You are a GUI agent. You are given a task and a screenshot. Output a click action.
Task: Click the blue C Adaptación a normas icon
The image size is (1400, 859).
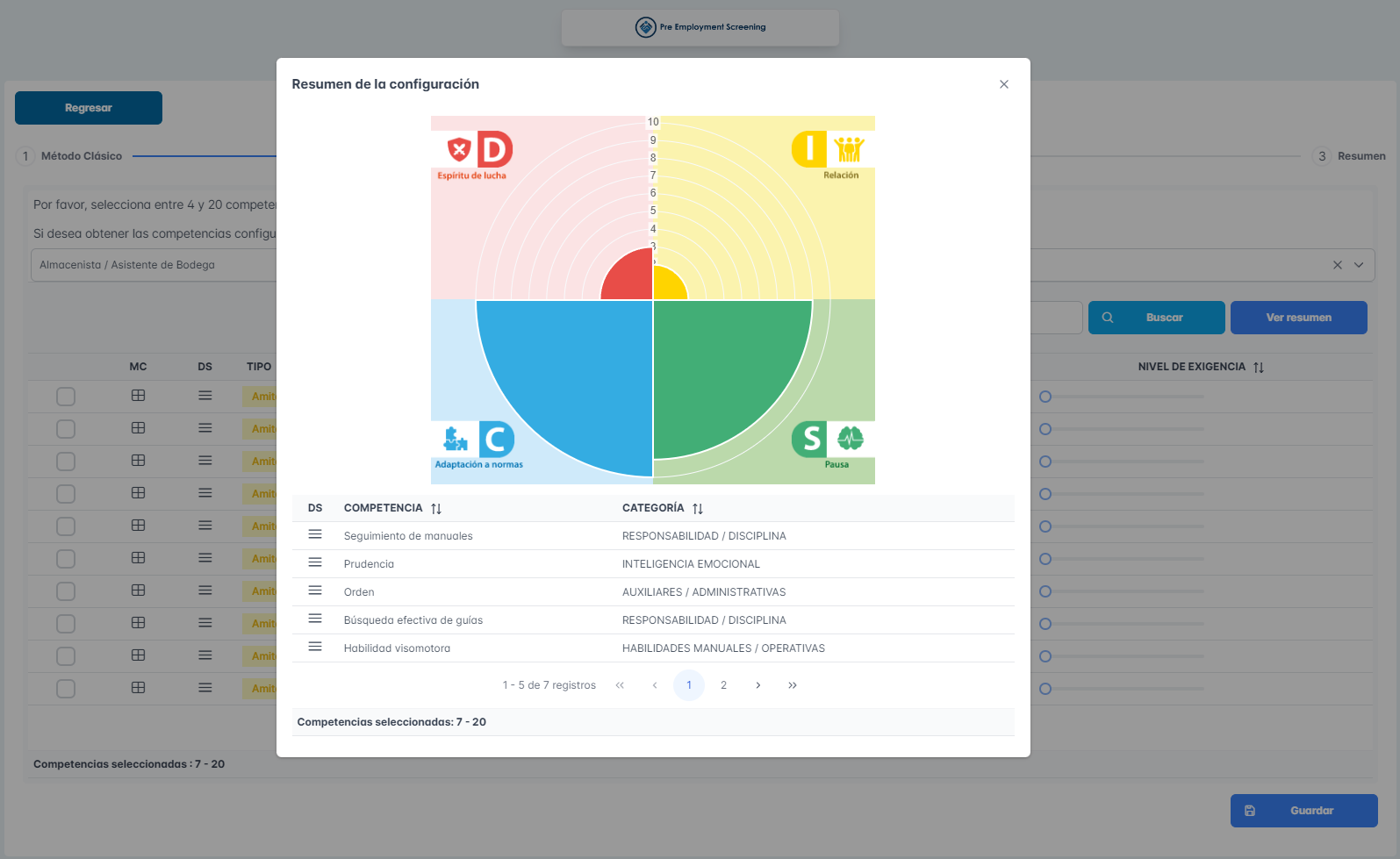pos(496,440)
